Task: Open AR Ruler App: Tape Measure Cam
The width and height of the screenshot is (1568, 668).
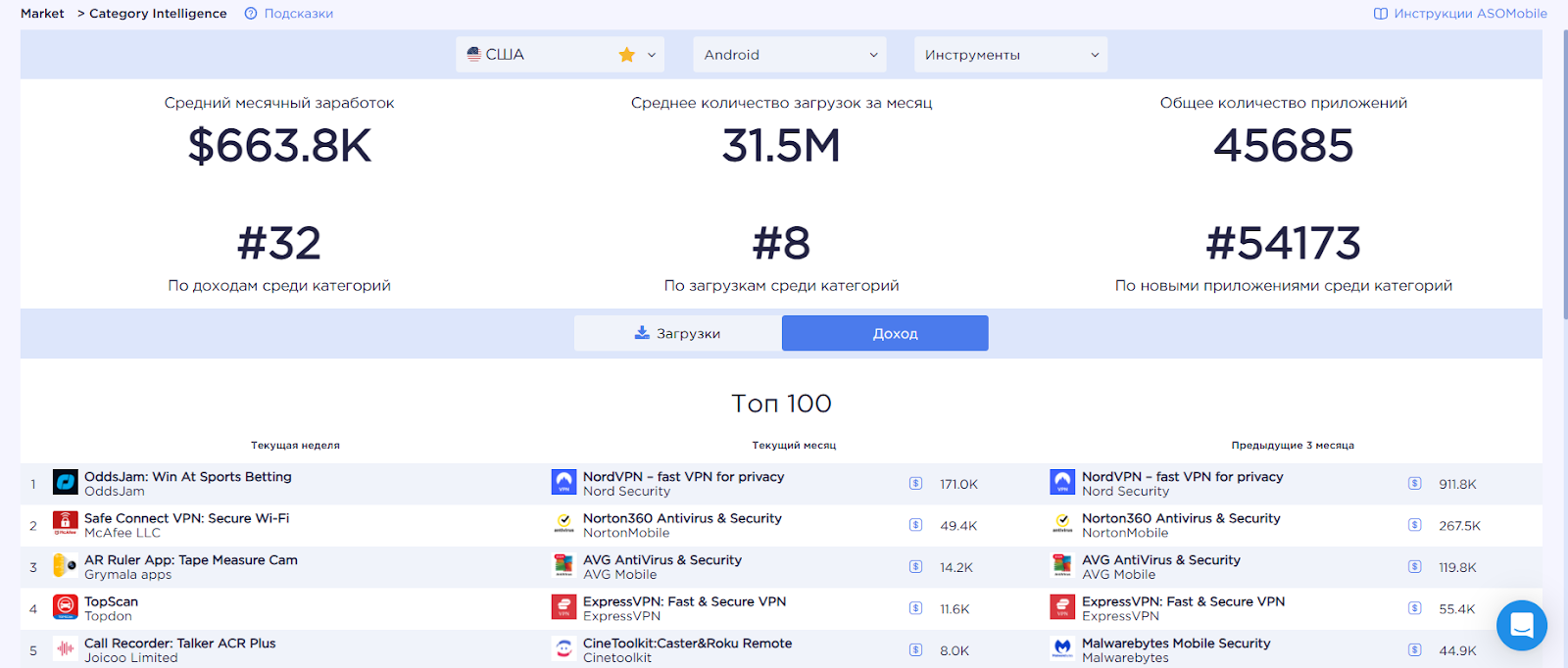Action: click(x=191, y=560)
